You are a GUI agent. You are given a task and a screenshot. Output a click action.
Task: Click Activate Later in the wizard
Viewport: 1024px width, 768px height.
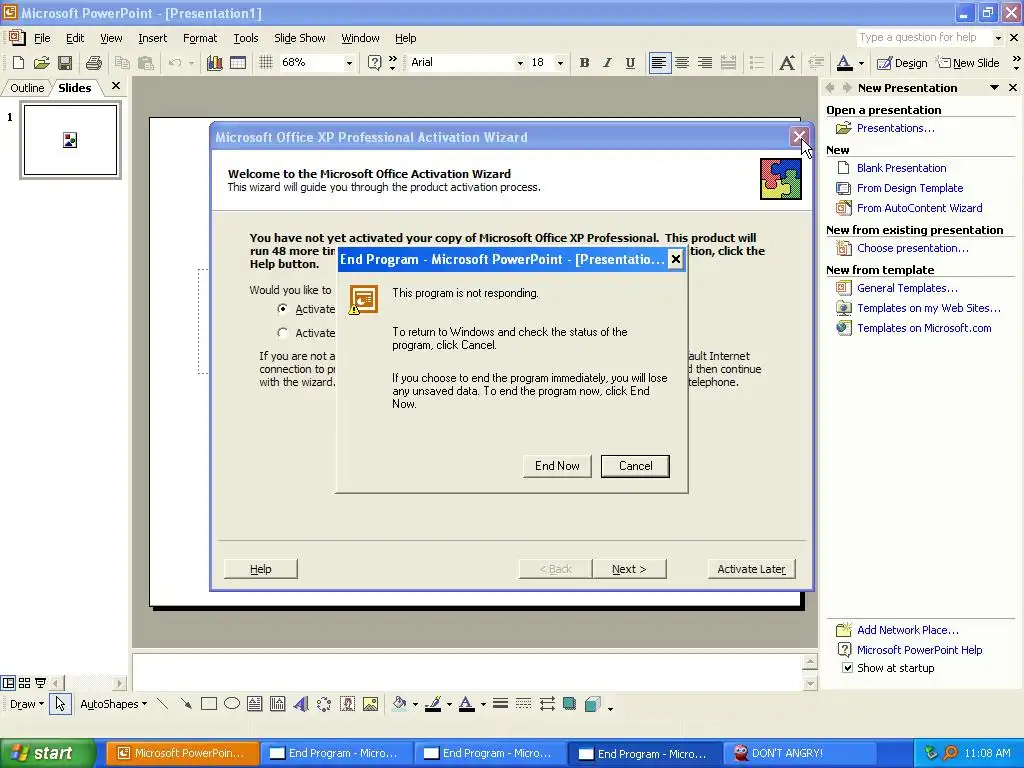[x=751, y=569]
